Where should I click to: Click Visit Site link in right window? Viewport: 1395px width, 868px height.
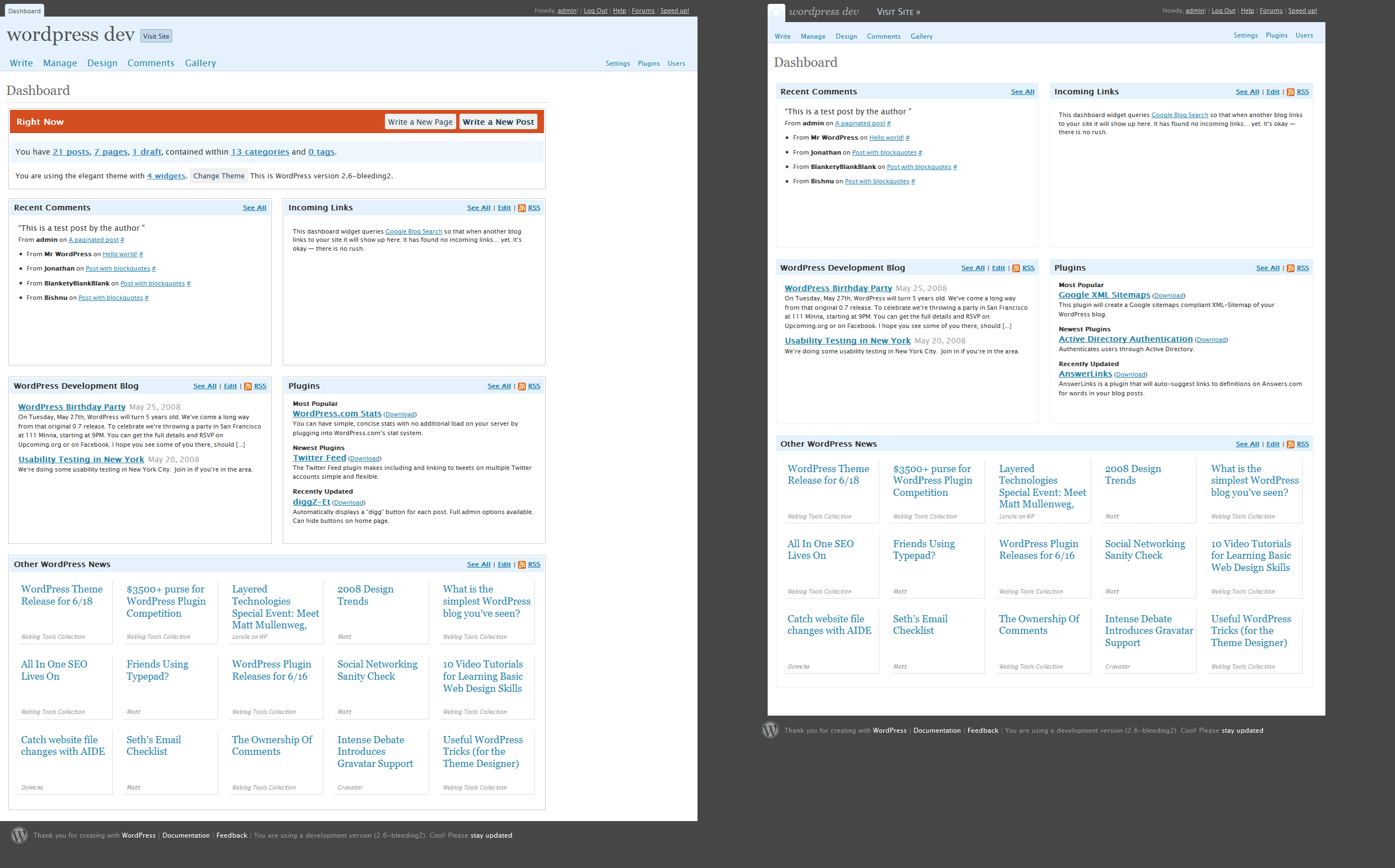click(899, 12)
